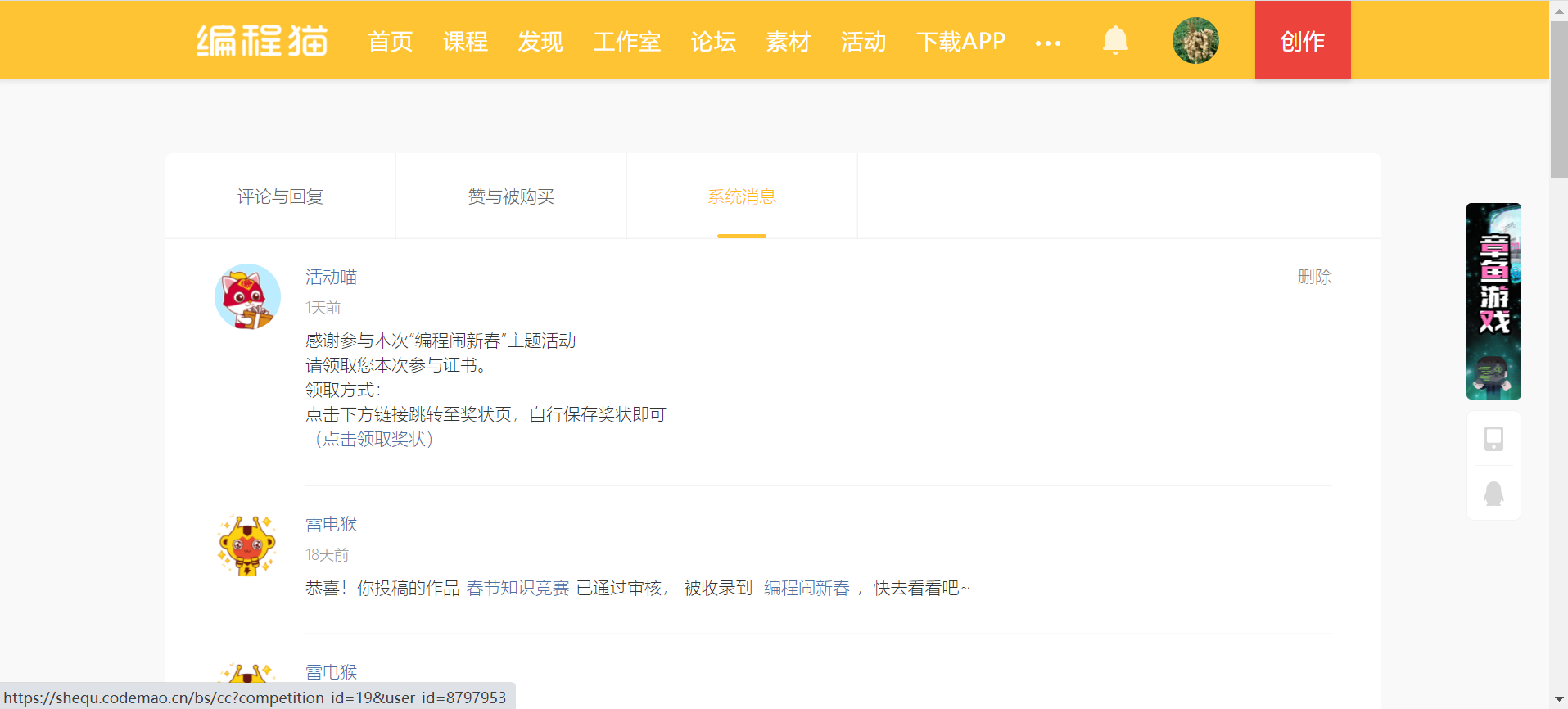
Task: Go to 首页 in navigation
Action: click(x=391, y=41)
